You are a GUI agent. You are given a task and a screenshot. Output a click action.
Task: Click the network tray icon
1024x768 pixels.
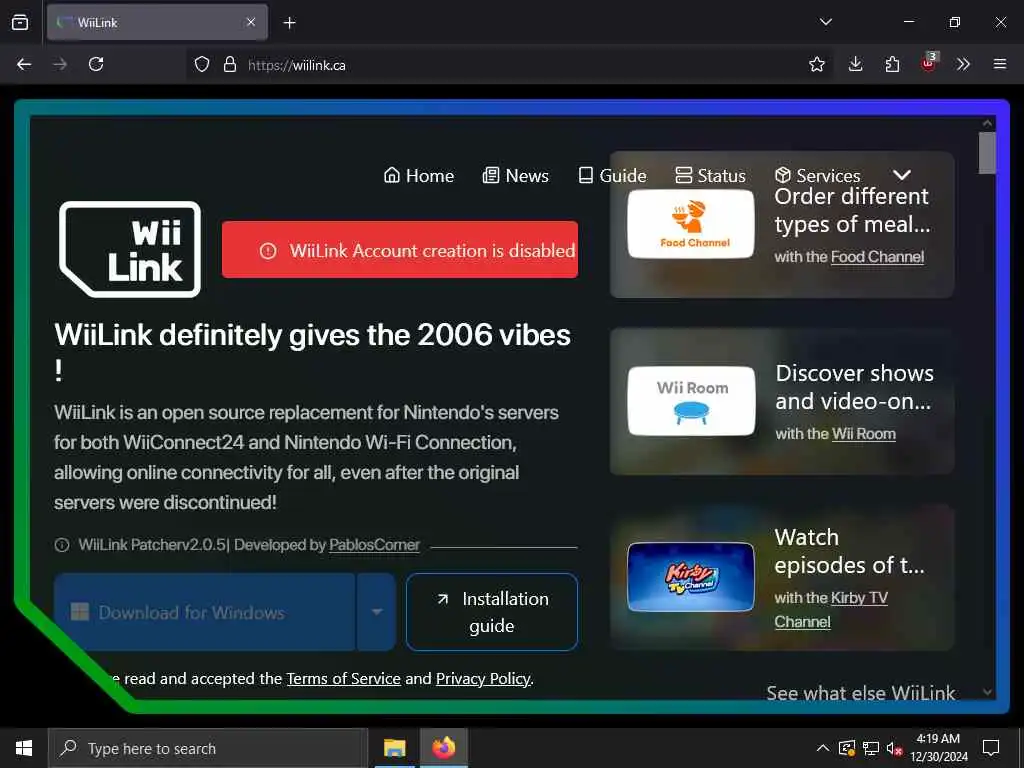(x=871, y=748)
